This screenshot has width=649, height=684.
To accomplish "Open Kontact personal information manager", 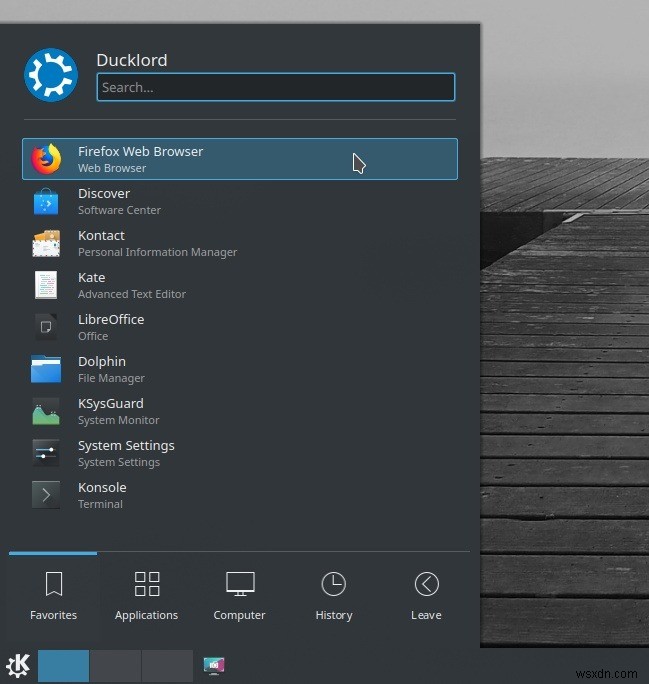I will click(x=239, y=243).
